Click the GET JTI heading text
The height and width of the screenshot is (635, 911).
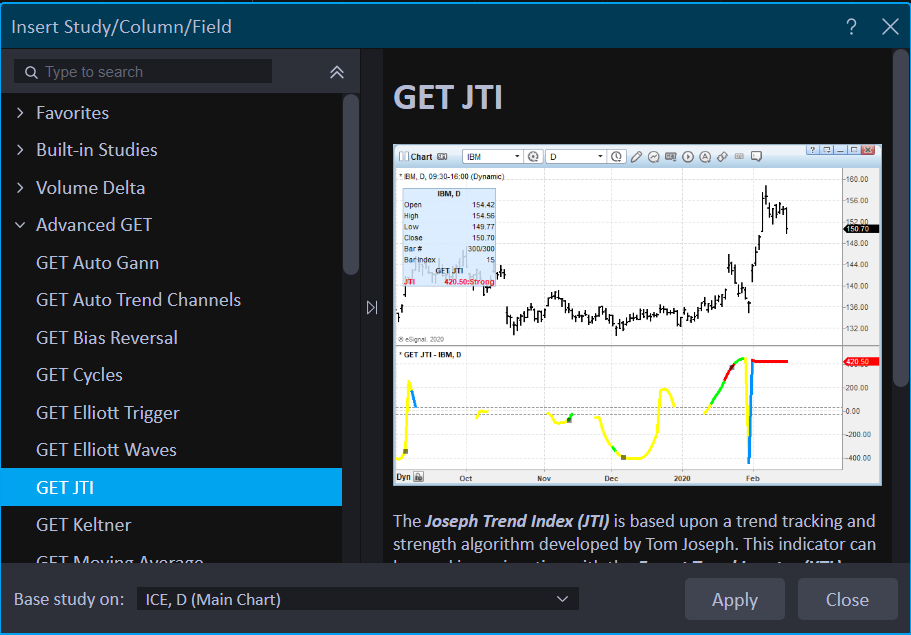pos(448,97)
